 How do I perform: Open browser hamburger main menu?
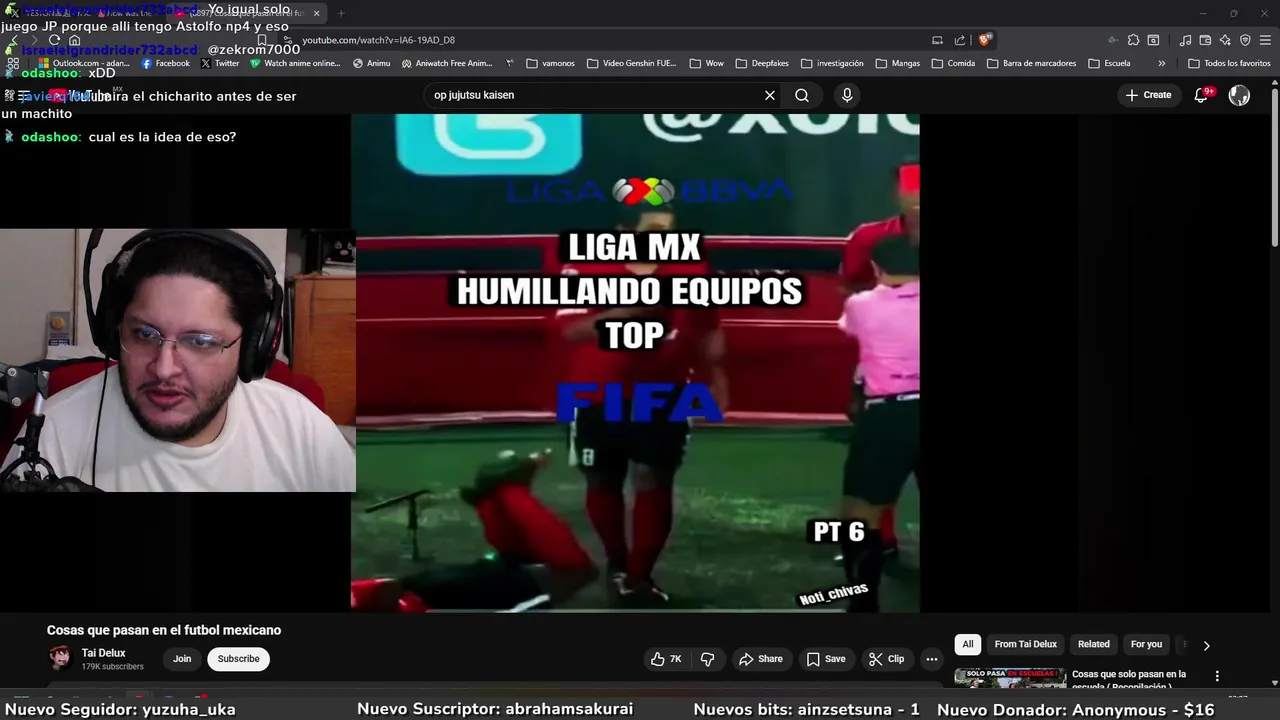pos(1265,40)
